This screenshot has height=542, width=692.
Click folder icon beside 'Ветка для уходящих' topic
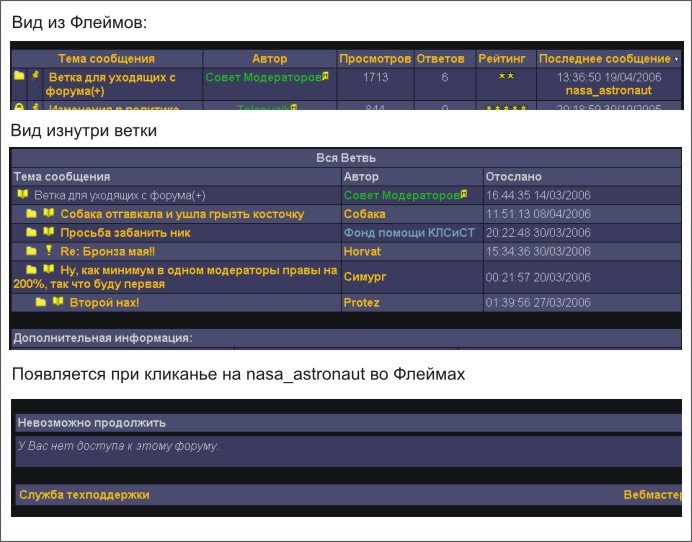pos(19,76)
